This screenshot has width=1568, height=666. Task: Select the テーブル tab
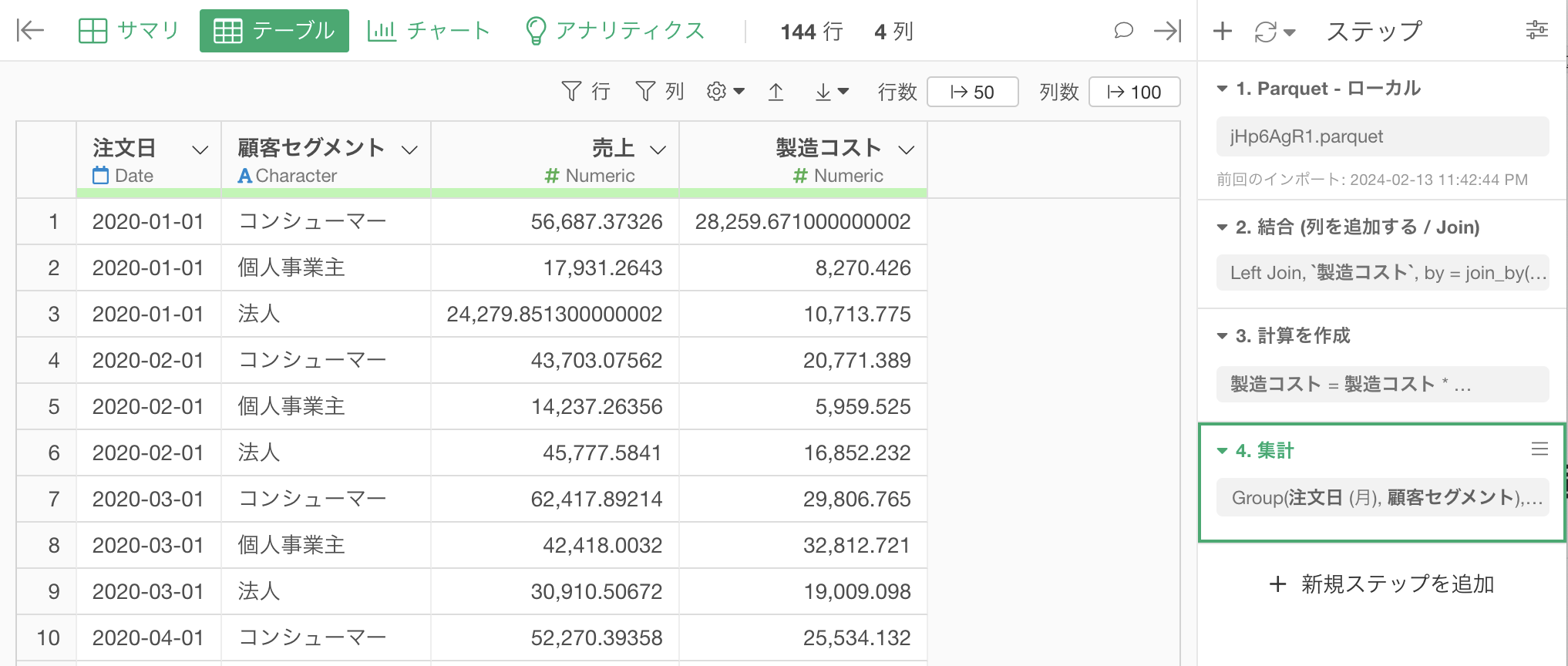pos(274,31)
